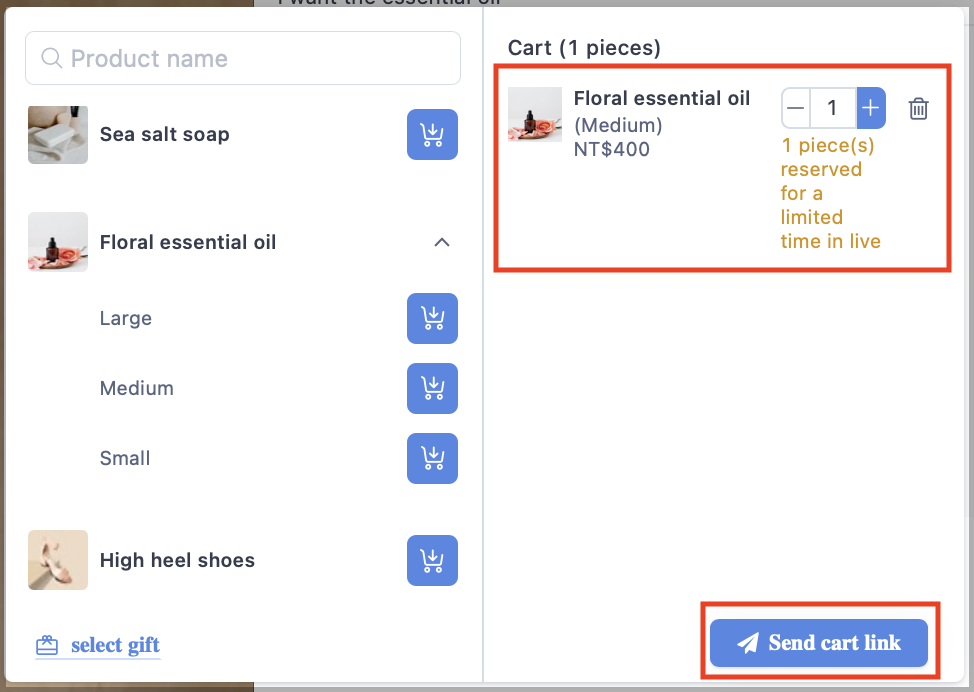Click the Product name search field
The width and height of the screenshot is (974, 692).
(243, 58)
